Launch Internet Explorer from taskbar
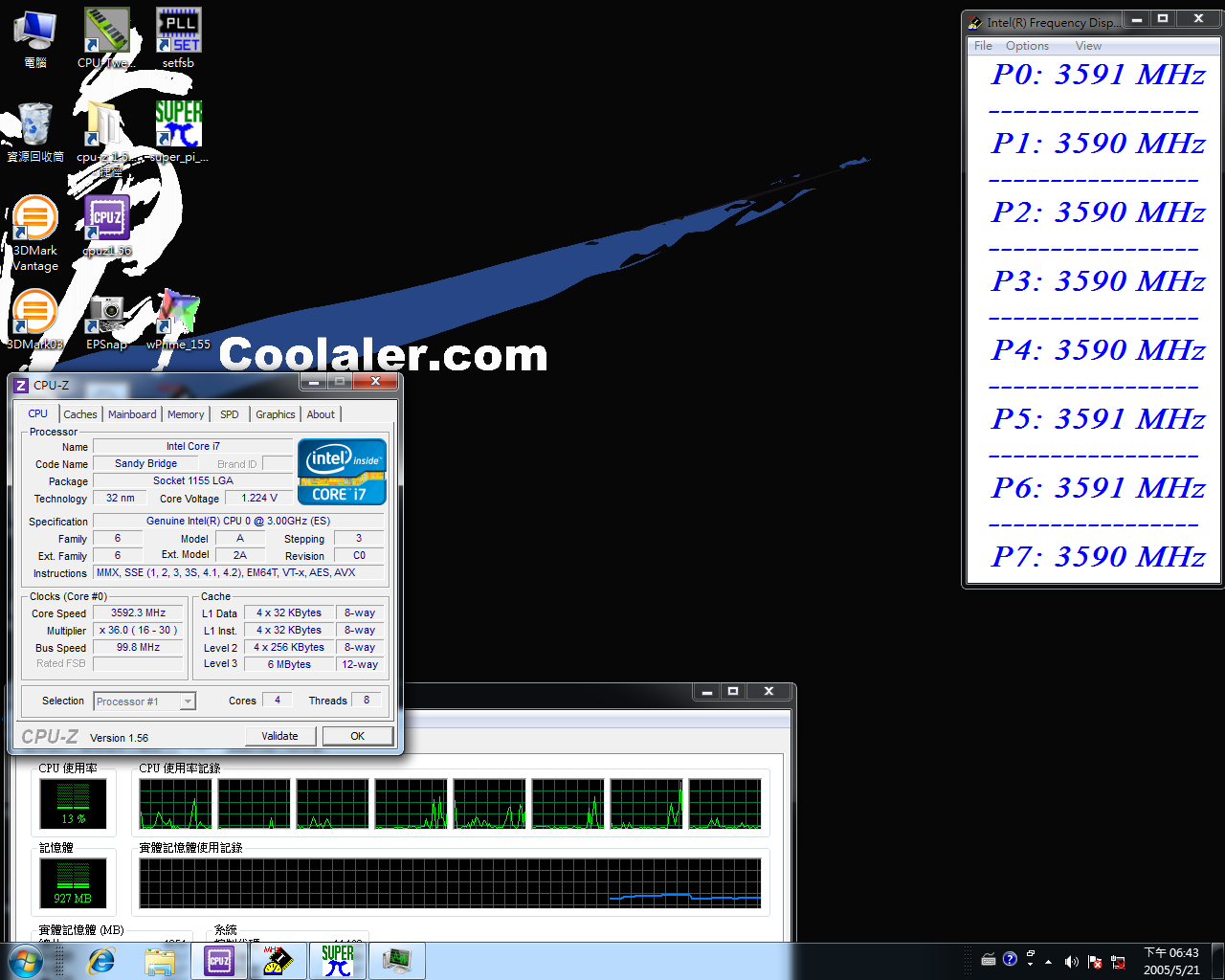The image size is (1225, 980). click(101, 961)
